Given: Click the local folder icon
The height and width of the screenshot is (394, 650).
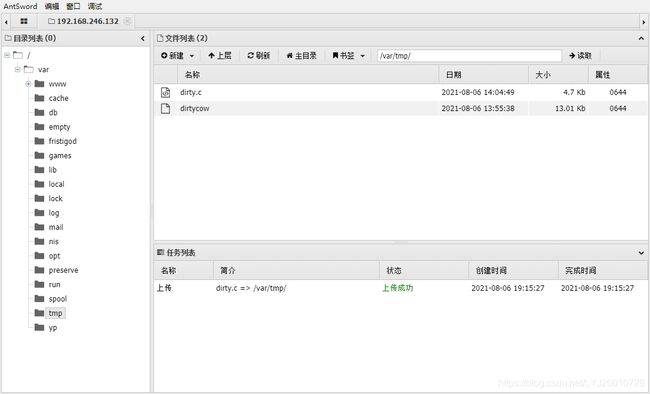Looking at the screenshot, I should pos(39,184).
